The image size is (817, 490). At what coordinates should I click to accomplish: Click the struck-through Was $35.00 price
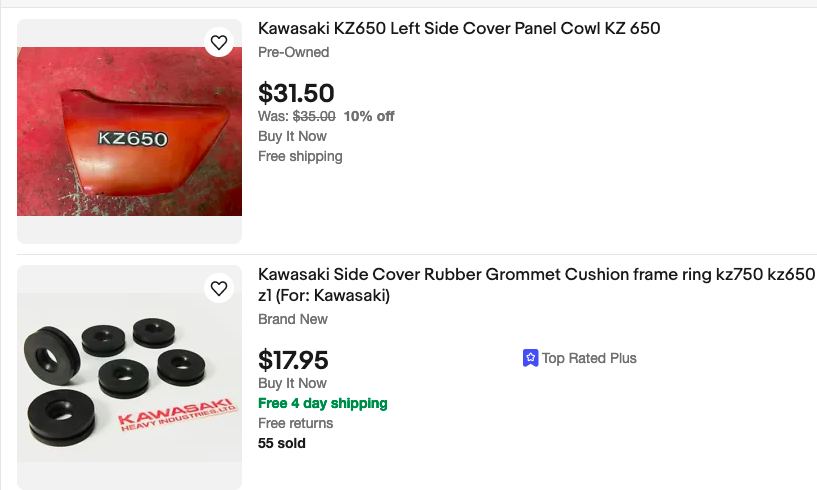313,116
